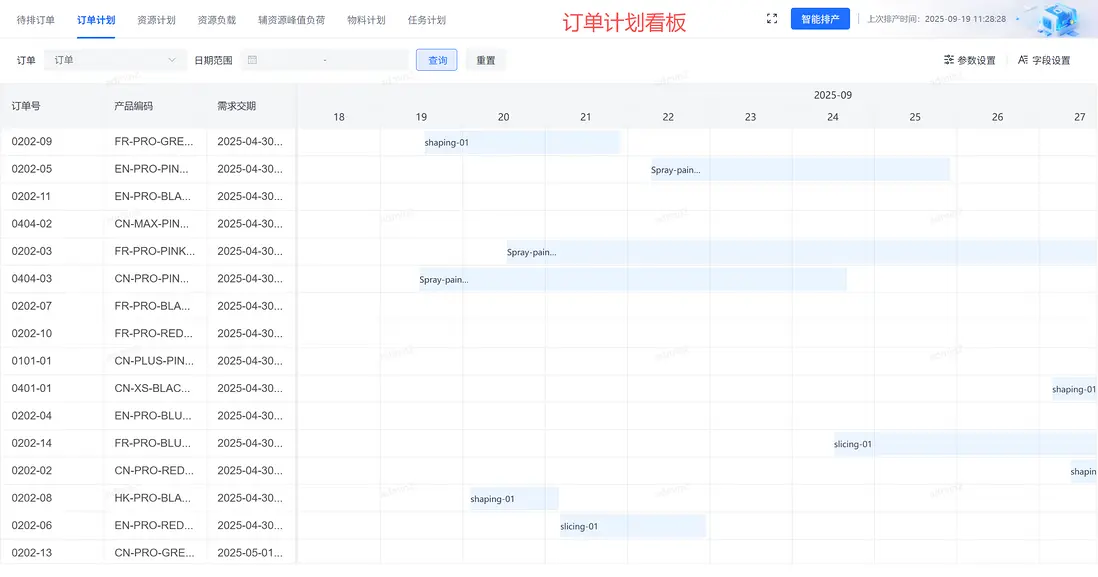Click the 查询 search button

tap(437, 60)
